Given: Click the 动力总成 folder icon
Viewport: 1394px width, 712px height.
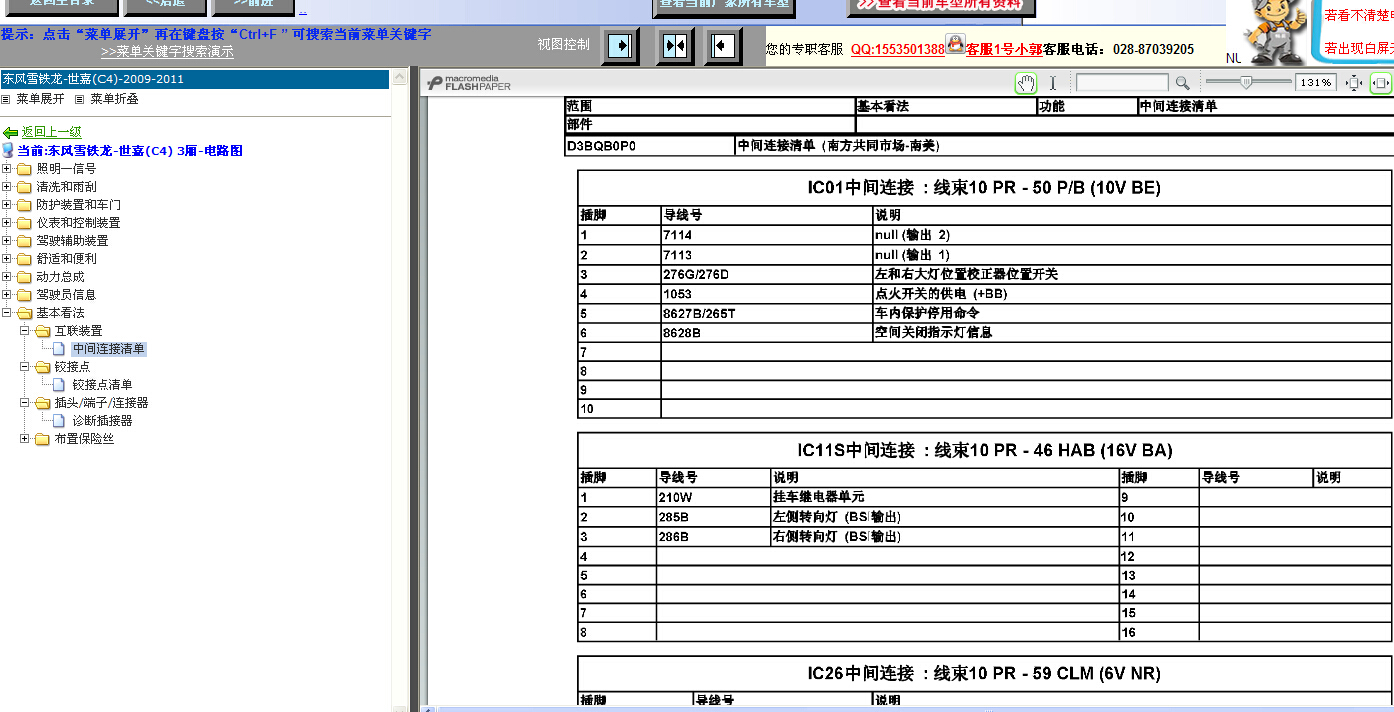Looking at the screenshot, I should coord(25,277).
